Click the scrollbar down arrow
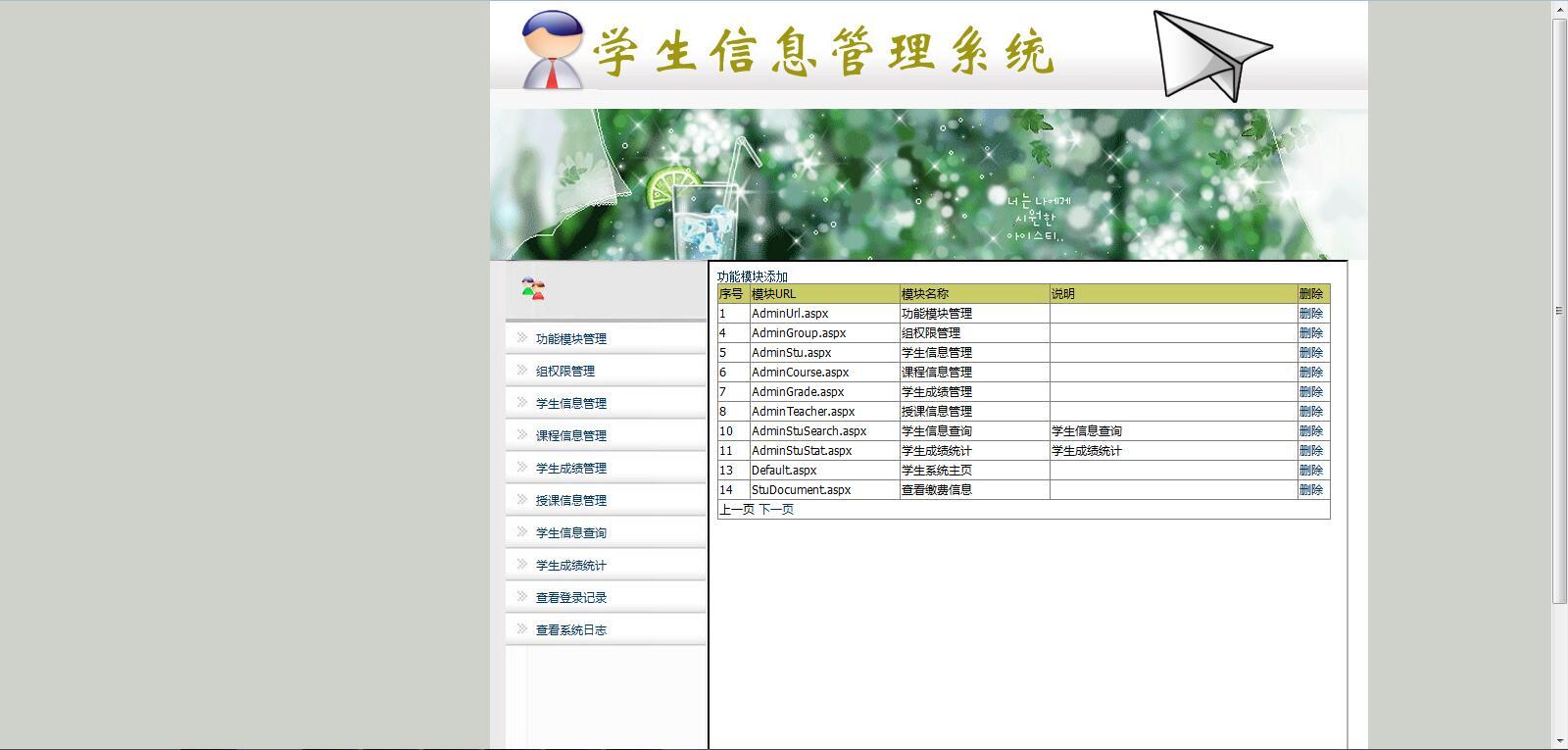1568x750 pixels. tap(1559, 741)
